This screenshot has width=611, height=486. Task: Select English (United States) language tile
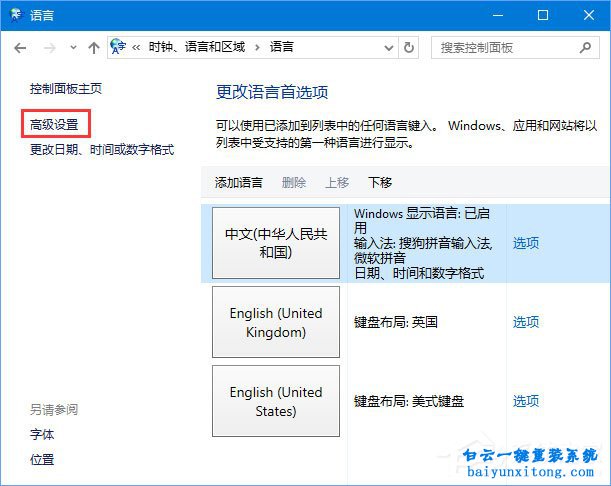click(276, 401)
